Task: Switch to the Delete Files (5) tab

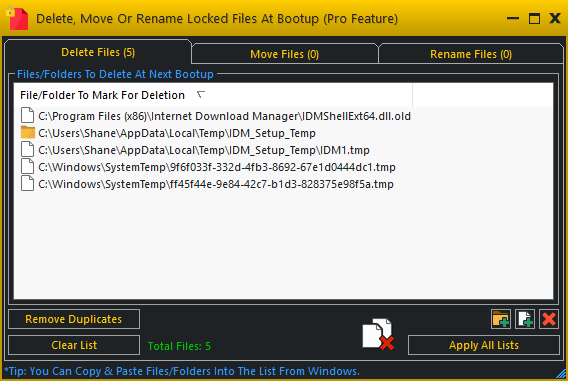Action: point(98,52)
